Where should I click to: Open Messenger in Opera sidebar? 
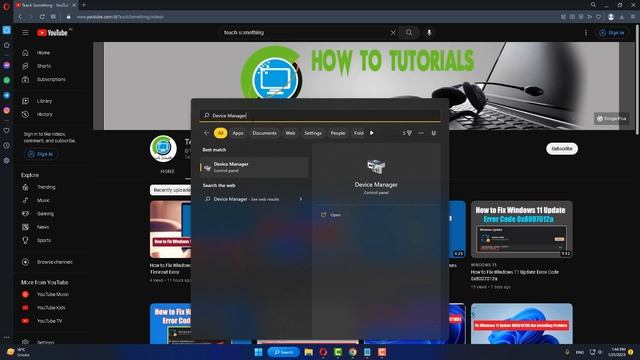click(x=7, y=65)
